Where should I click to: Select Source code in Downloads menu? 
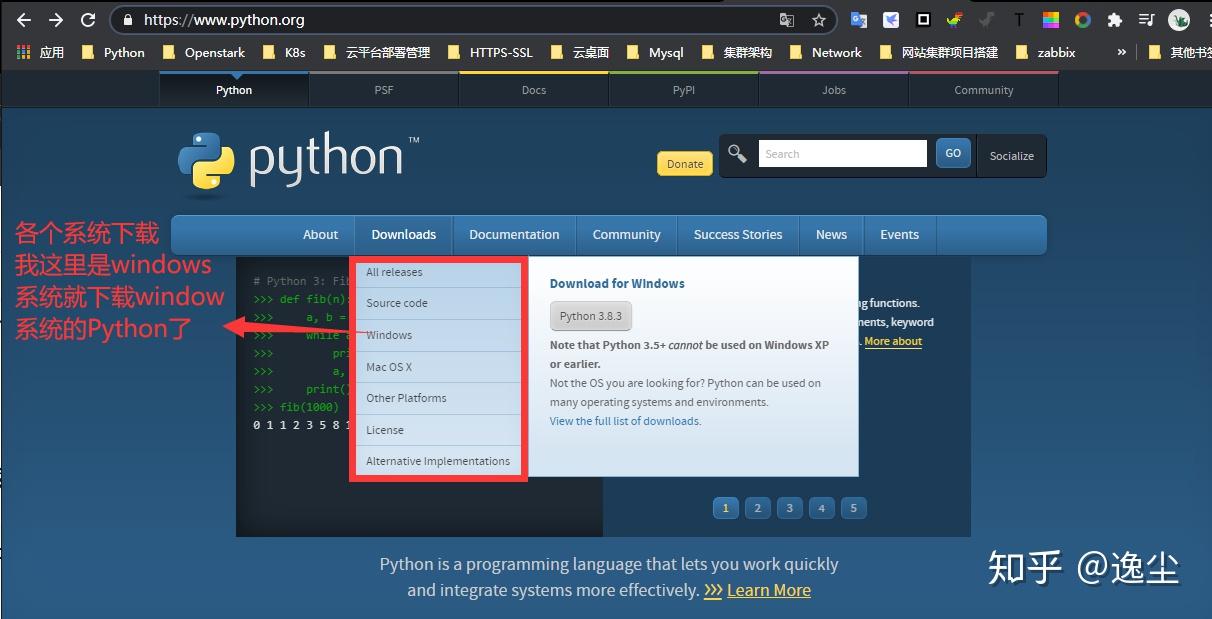tap(438, 303)
